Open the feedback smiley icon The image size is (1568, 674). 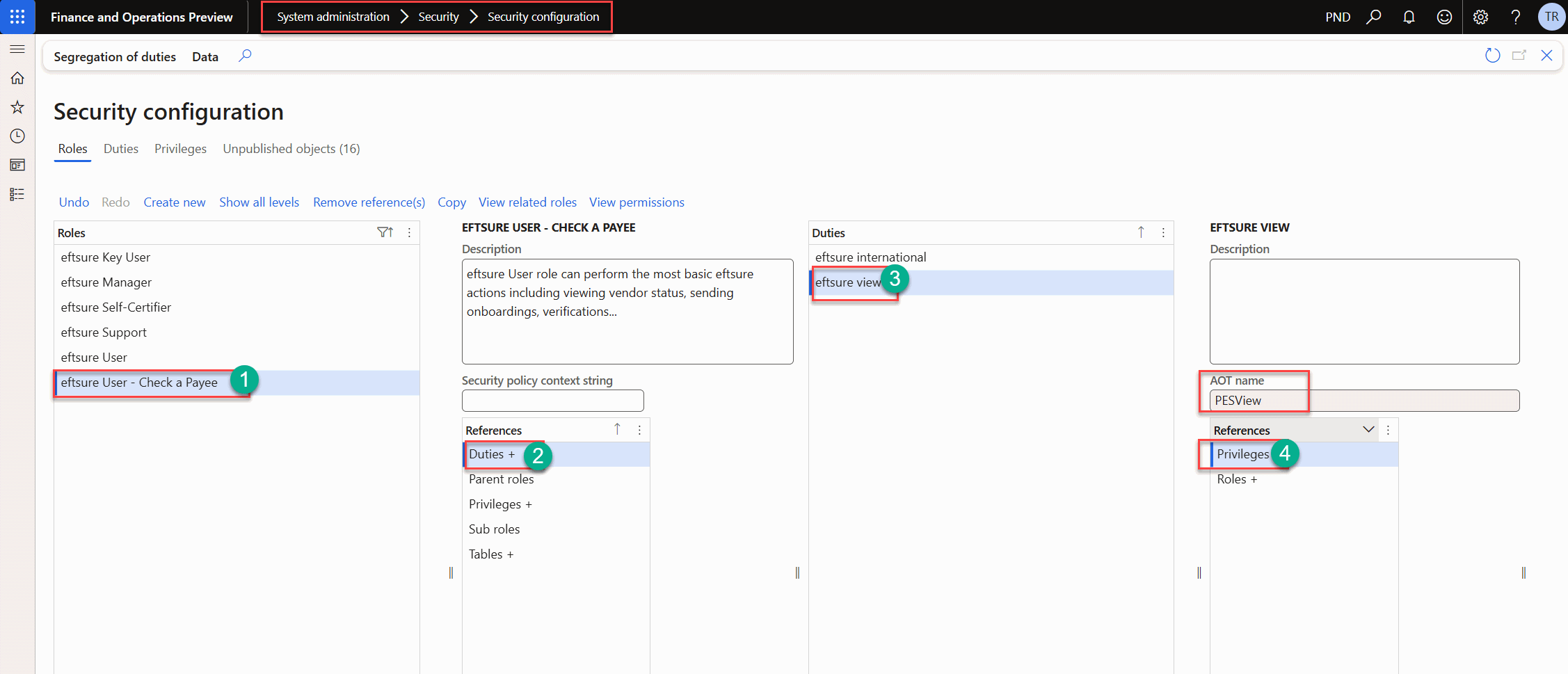click(x=1444, y=17)
